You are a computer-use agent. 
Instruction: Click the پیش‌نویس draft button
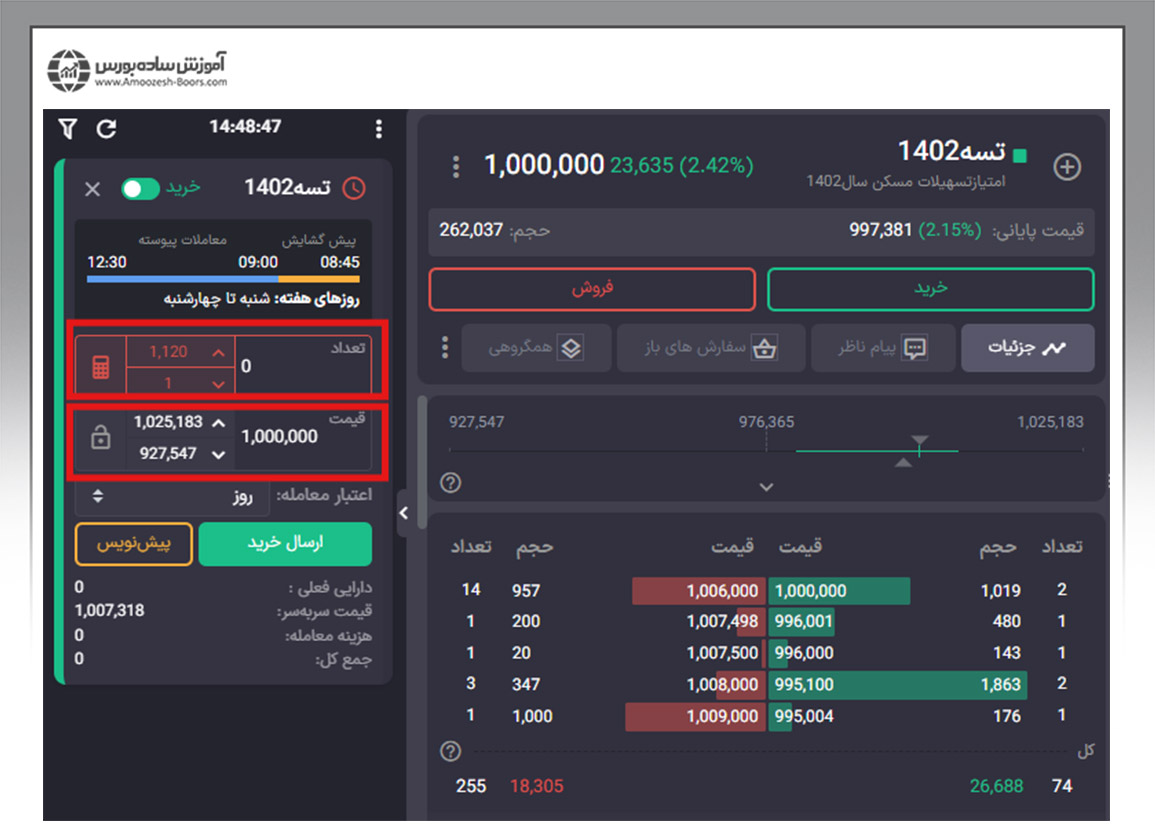pyautogui.click(x=133, y=544)
